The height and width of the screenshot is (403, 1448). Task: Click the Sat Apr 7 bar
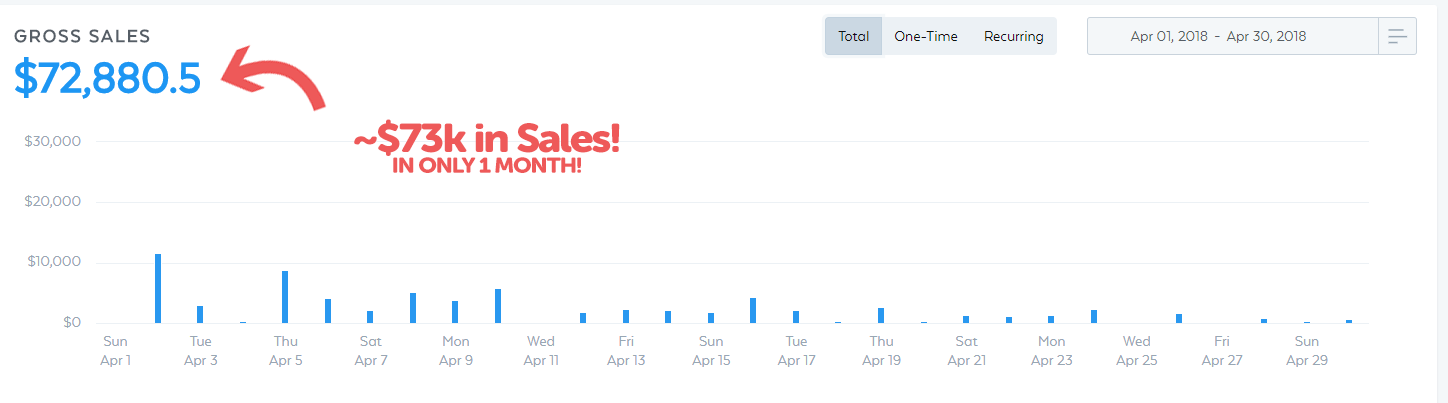click(x=370, y=317)
